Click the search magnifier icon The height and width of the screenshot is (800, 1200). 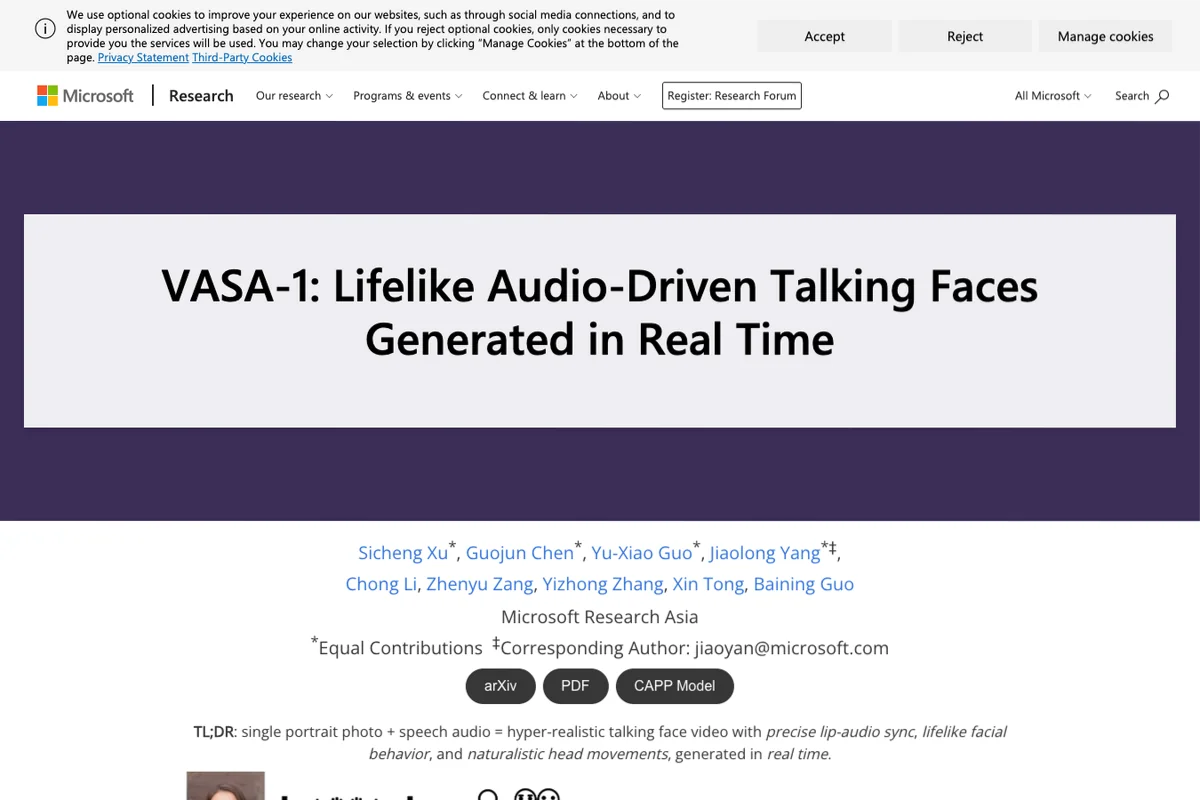click(x=1162, y=96)
